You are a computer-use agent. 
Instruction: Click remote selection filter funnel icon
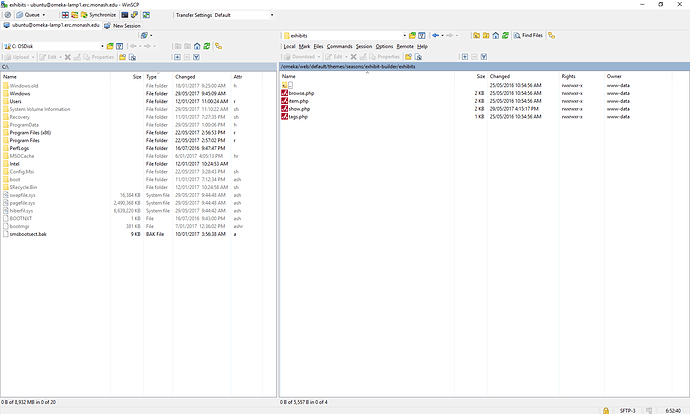(x=484, y=57)
